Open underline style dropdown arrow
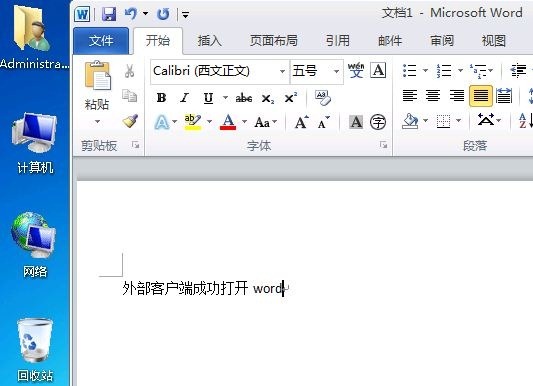Viewport: 533px width, 386px height. pos(225,98)
